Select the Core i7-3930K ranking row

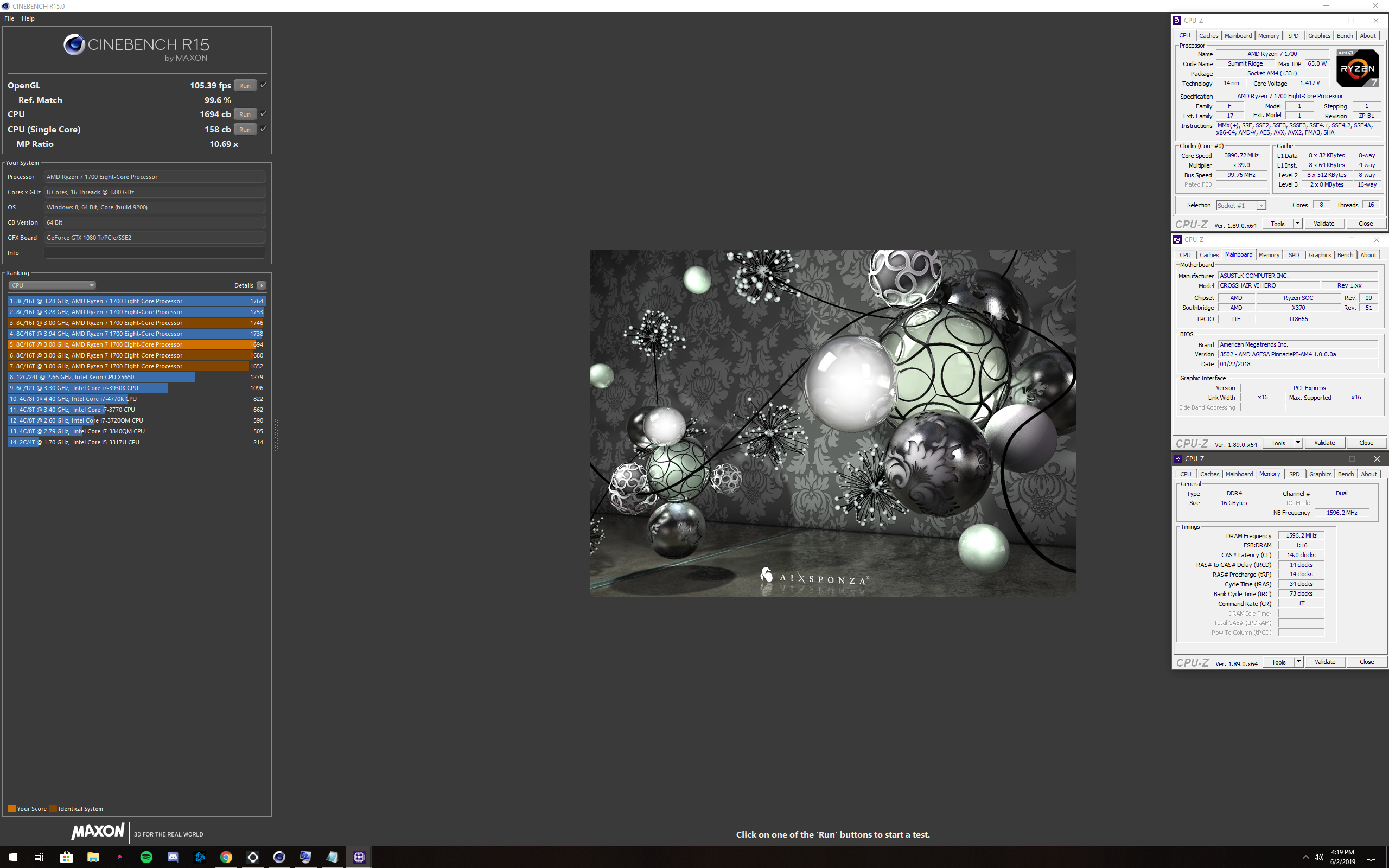[137, 388]
